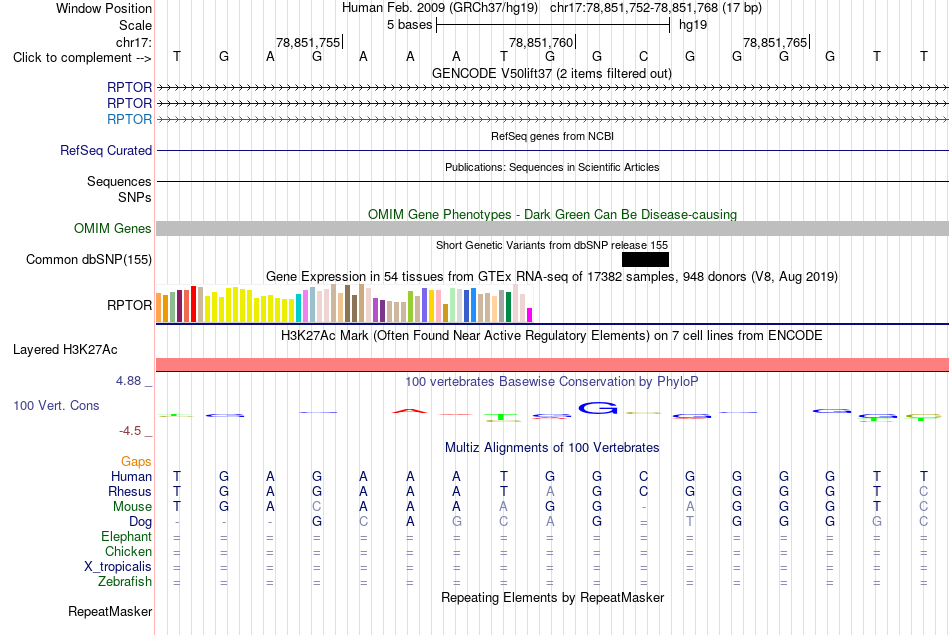Select the Dog species label
This screenshot has height=635, width=950.
pyautogui.click(x=141, y=522)
